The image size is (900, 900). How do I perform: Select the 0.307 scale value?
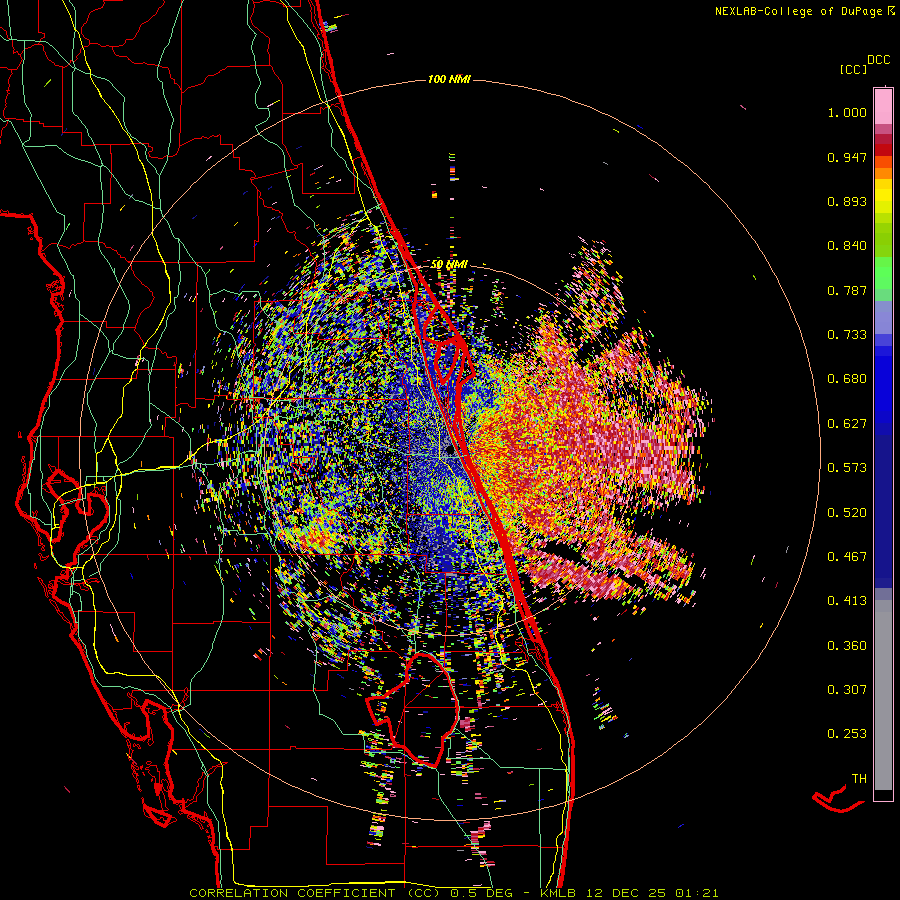(847, 690)
